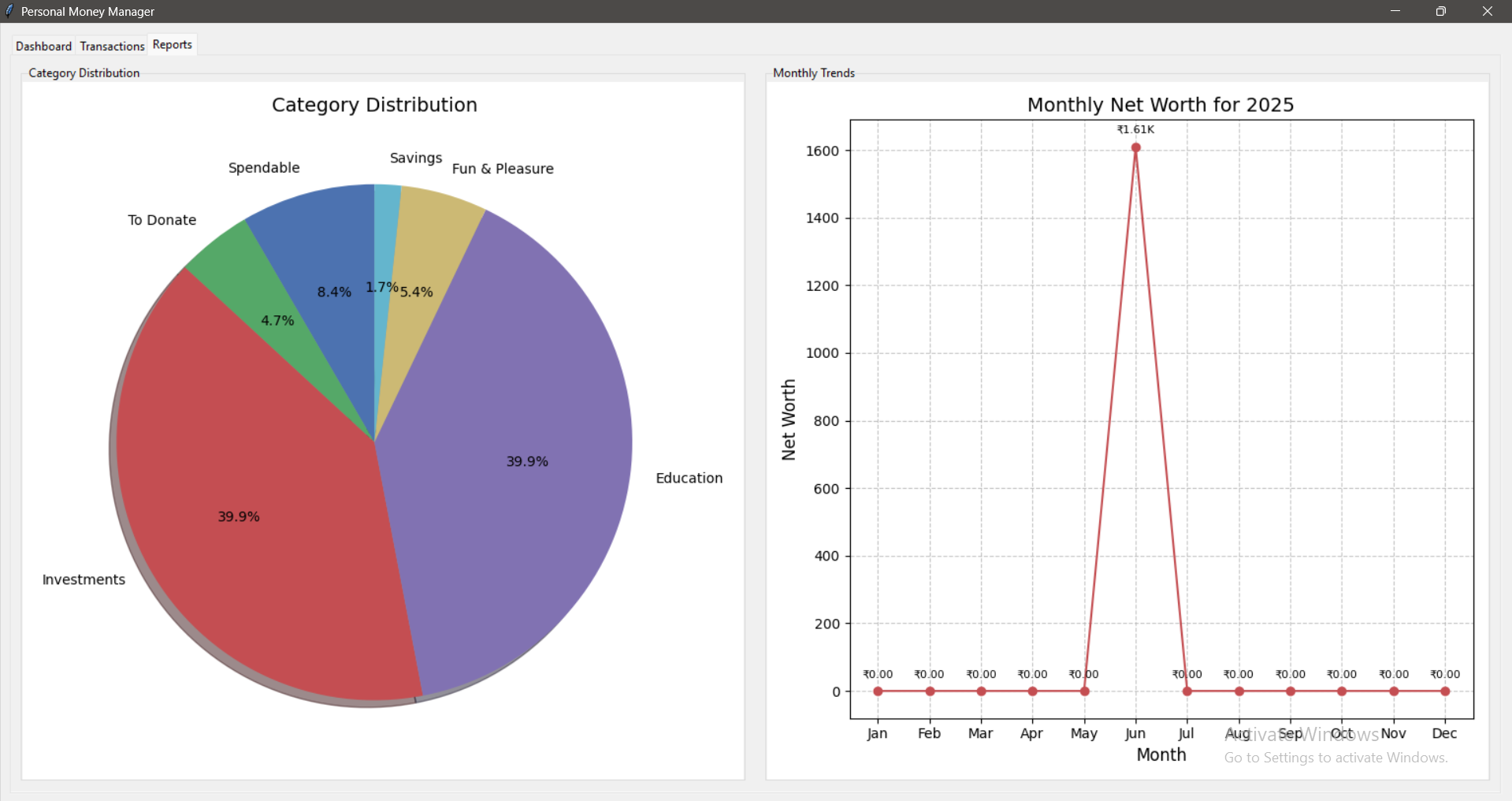Click the Category Distribution chart title
This screenshot has height=801, width=1512.
click(374, 105)
